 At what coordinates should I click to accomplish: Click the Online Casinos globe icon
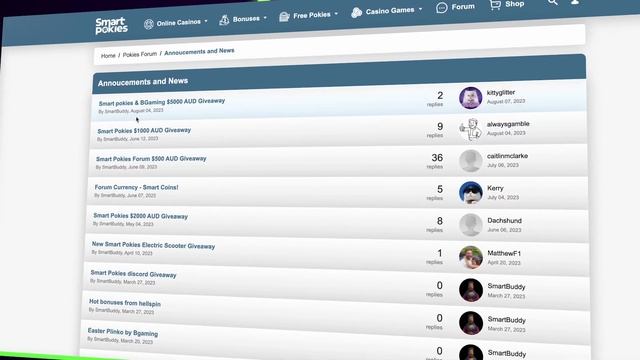pyautogui.click(x=149, y=24)
